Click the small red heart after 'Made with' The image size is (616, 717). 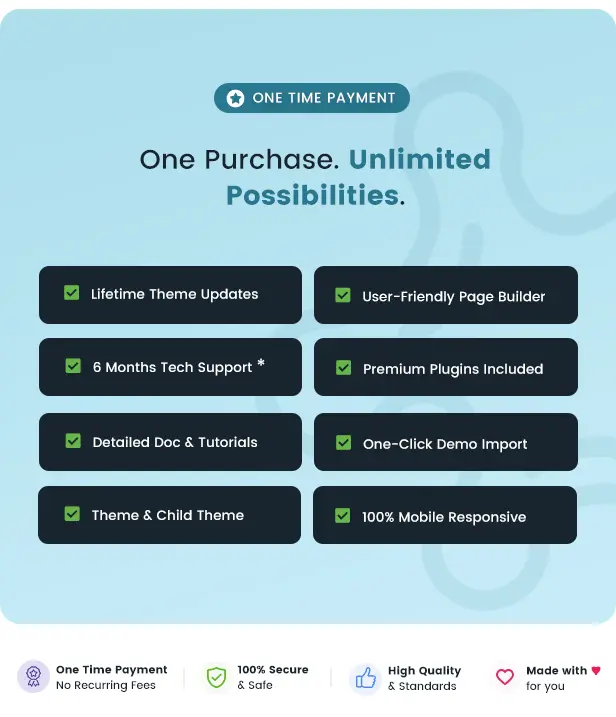tap(596, 670)
